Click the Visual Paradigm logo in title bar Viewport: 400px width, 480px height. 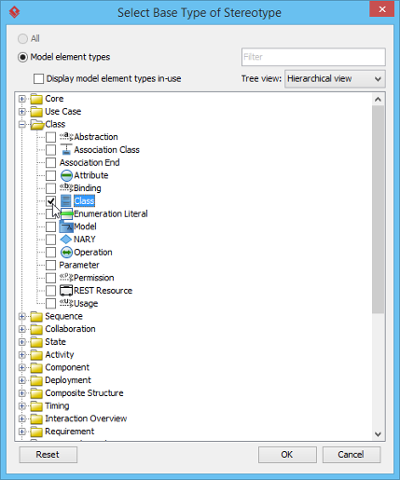point(14,13)
